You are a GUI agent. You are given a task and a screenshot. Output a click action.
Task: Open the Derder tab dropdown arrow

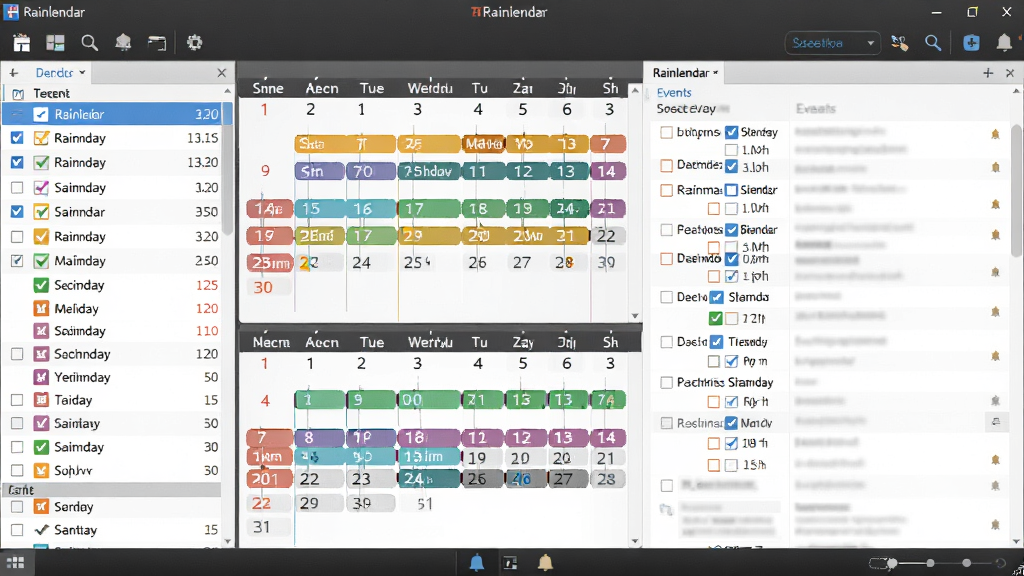pos(82,72)
